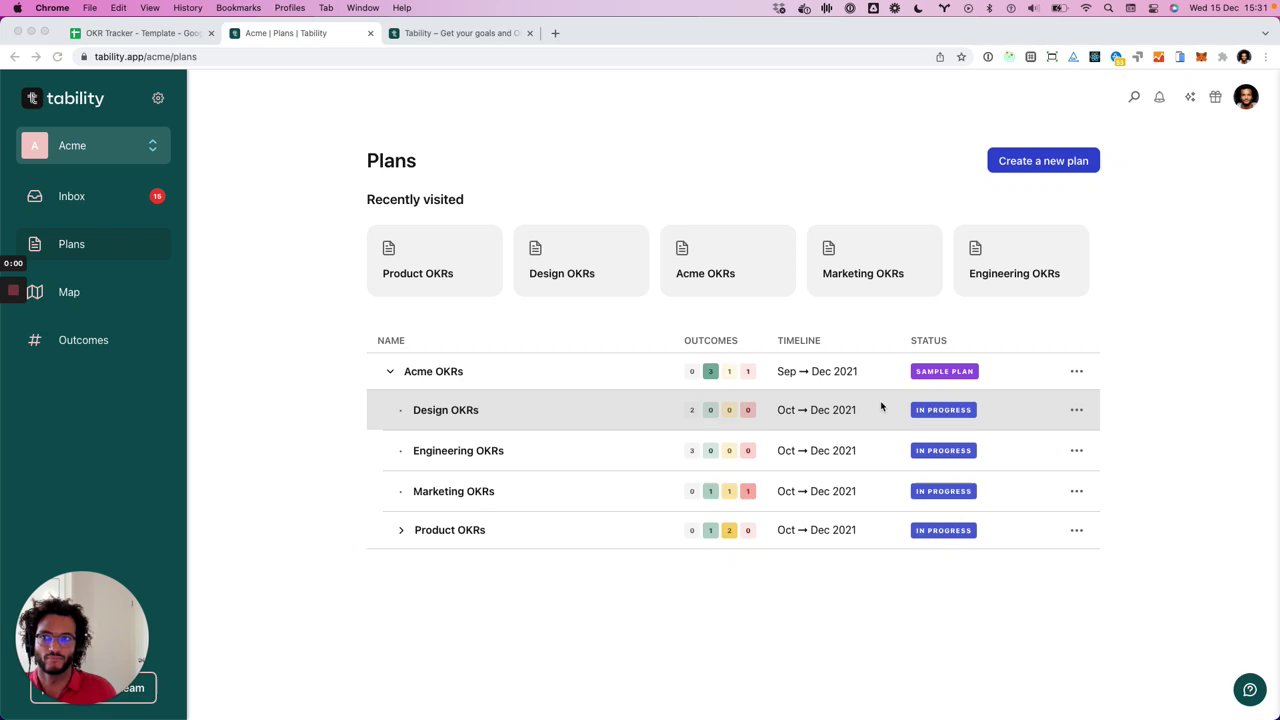This screenshot has height=720, width=1280.
Task: Open Marketing OKRs recently visited card
Action: 874,260
